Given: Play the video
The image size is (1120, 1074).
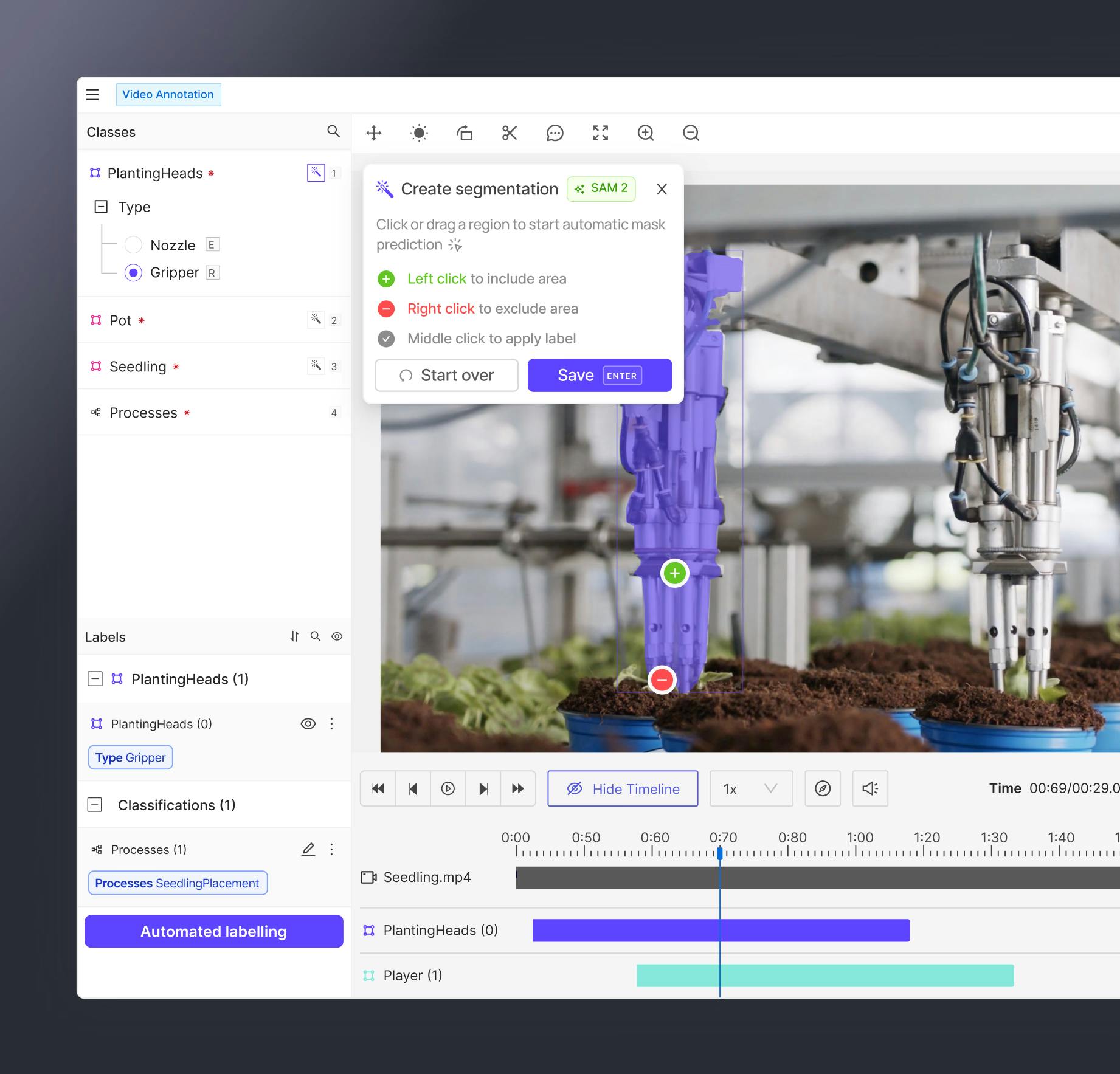Looking at the screenshot, I should (448, 788).
